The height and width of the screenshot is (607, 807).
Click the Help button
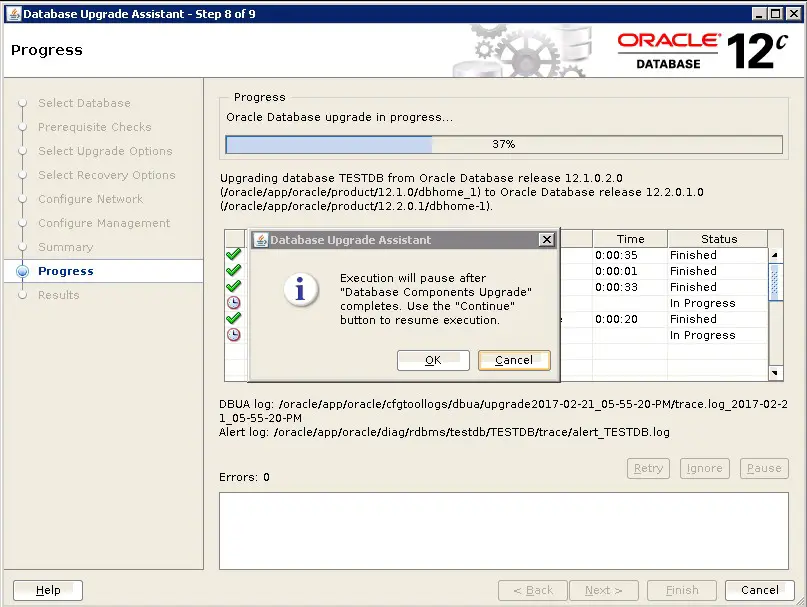48,590
